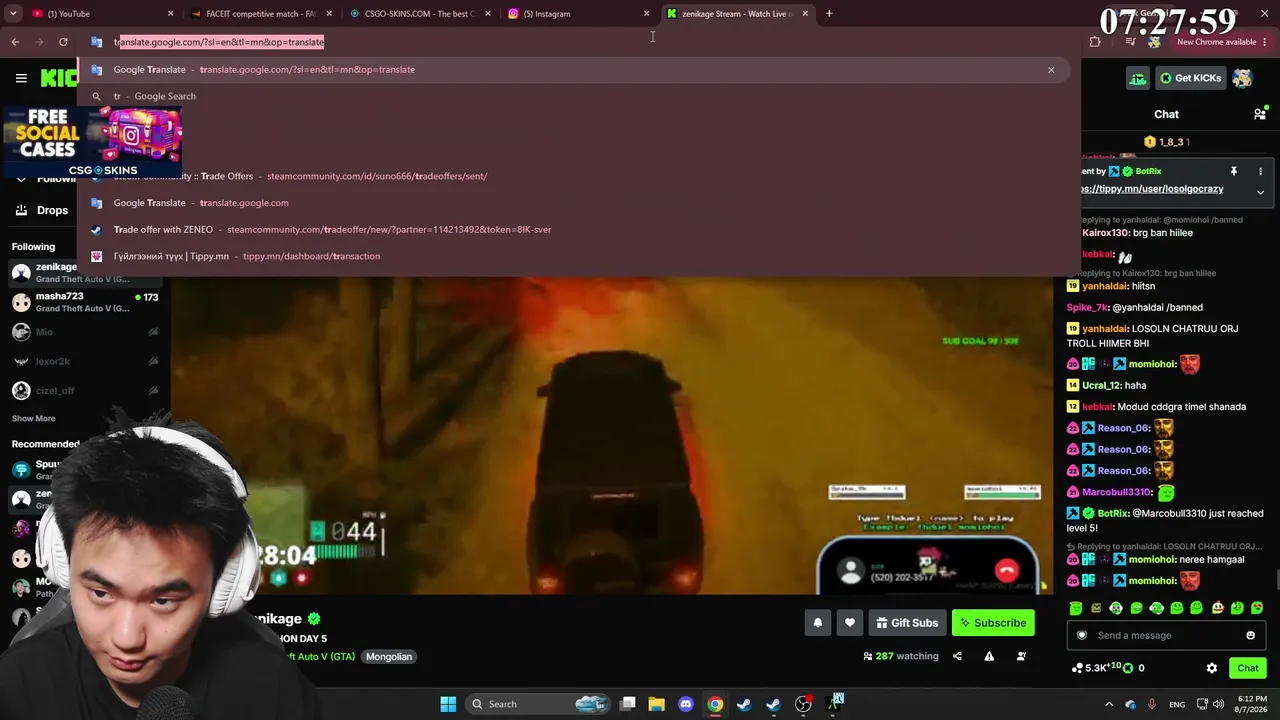Subscribe to zenikage channel
The image size is (1280, 720).
pos(993,623)
